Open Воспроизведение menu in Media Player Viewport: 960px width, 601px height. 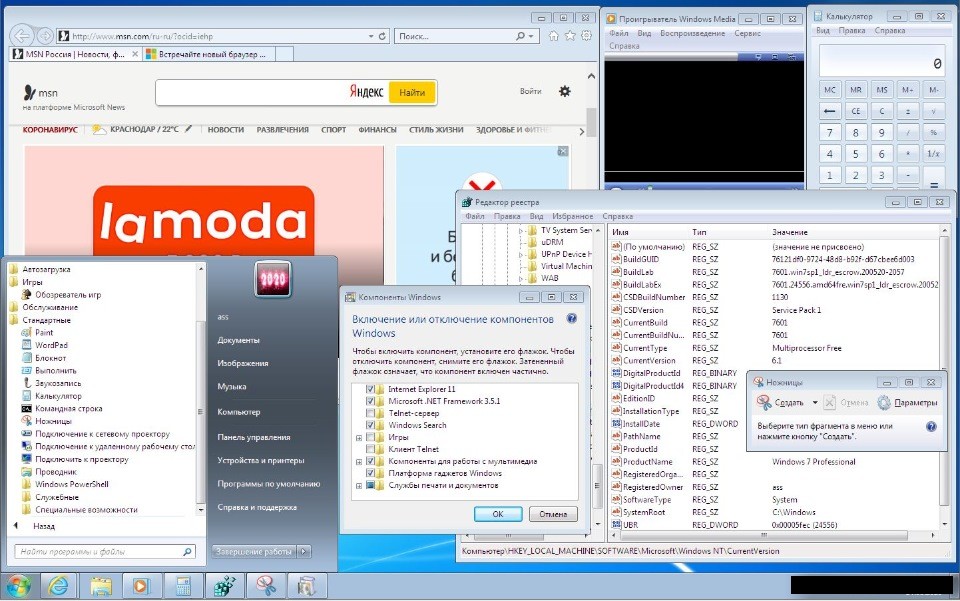692,33
